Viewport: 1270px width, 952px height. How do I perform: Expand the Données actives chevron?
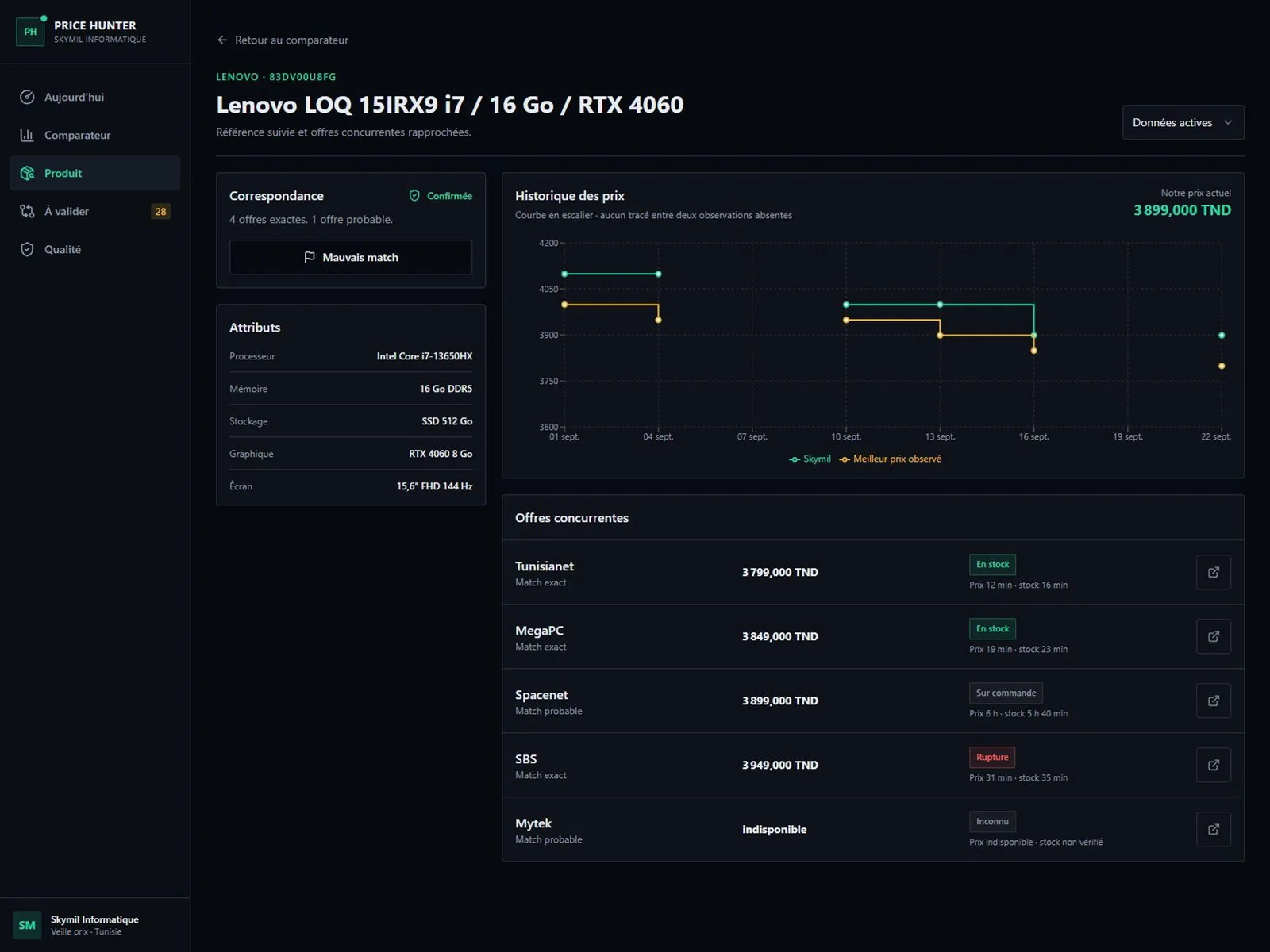[1228, 122]
